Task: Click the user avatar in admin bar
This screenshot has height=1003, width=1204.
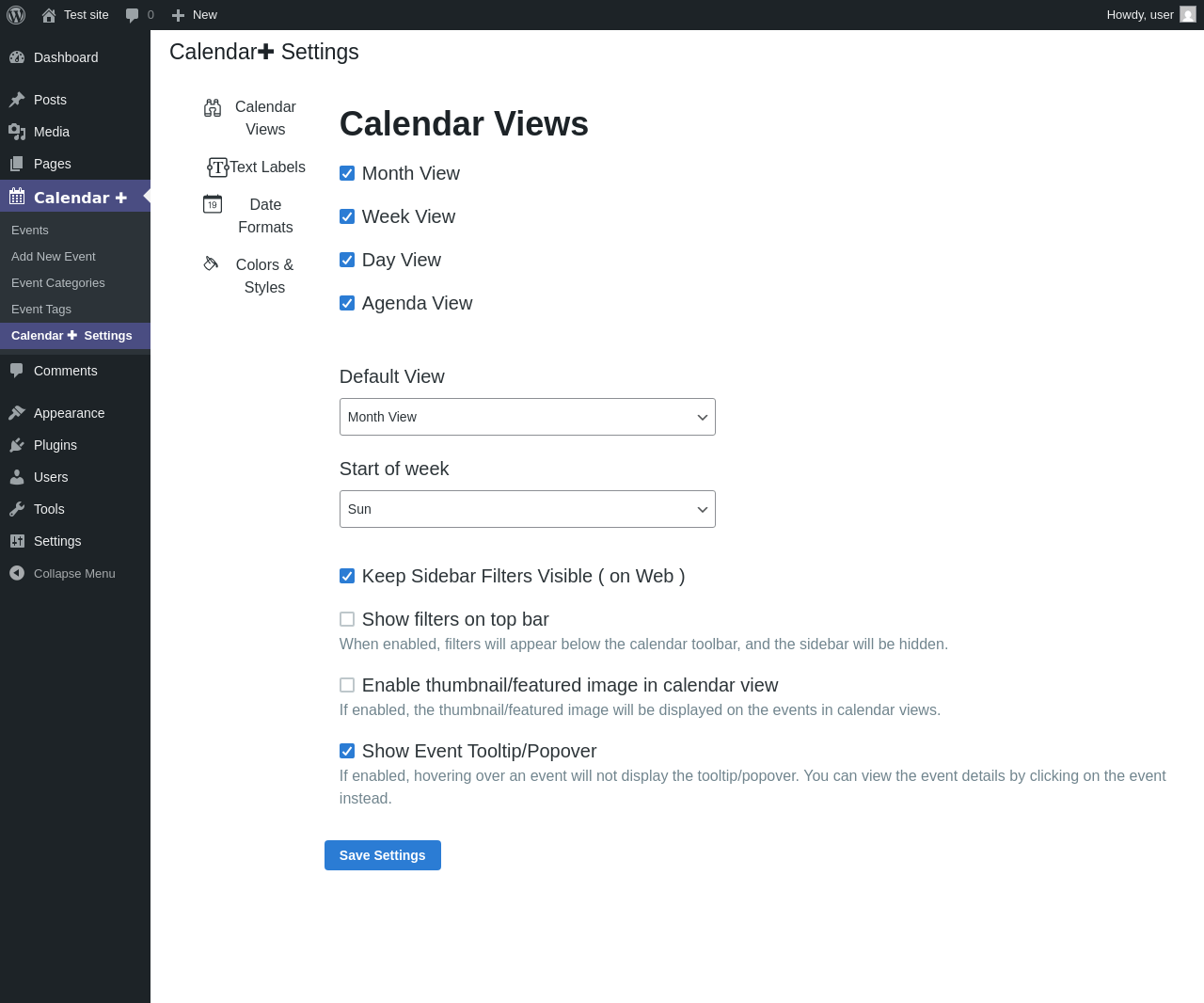Action: (x=1188, y=14)
